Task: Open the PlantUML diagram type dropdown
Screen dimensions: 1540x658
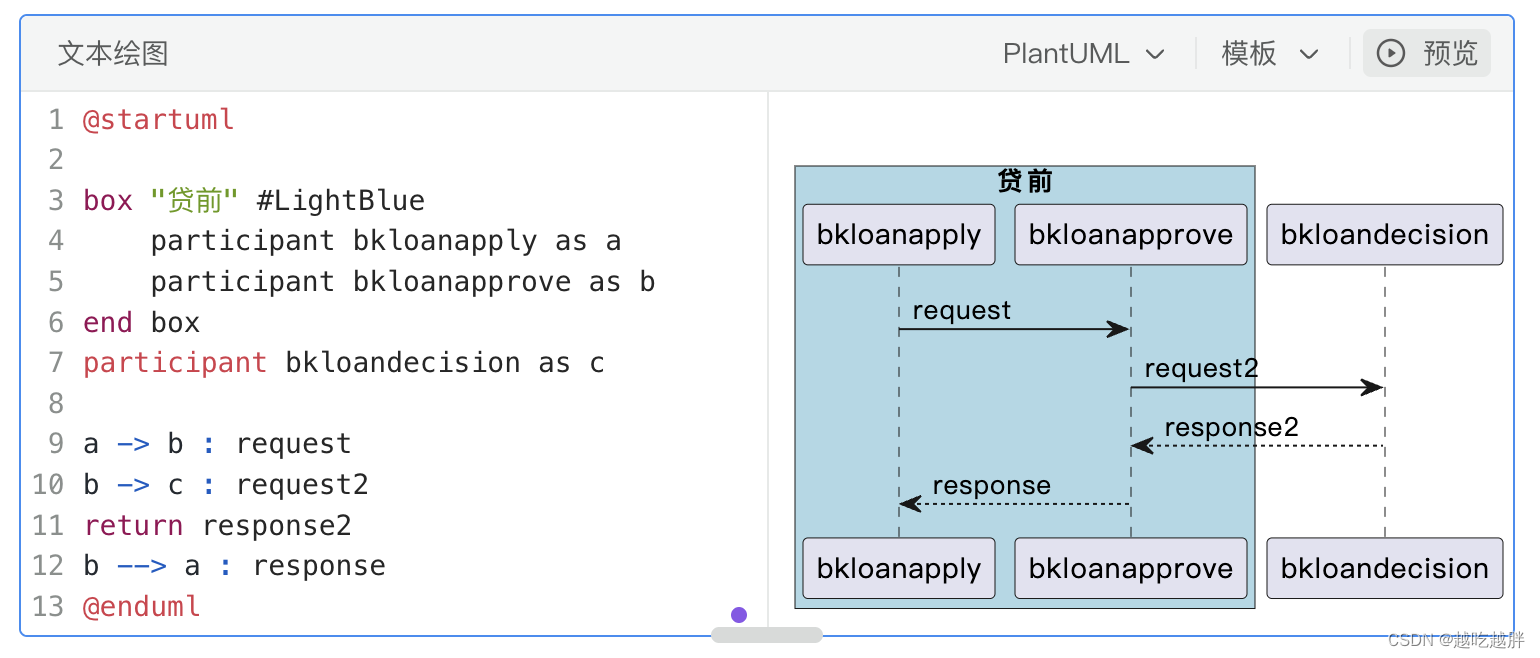Action: [x=1084, y=54]
